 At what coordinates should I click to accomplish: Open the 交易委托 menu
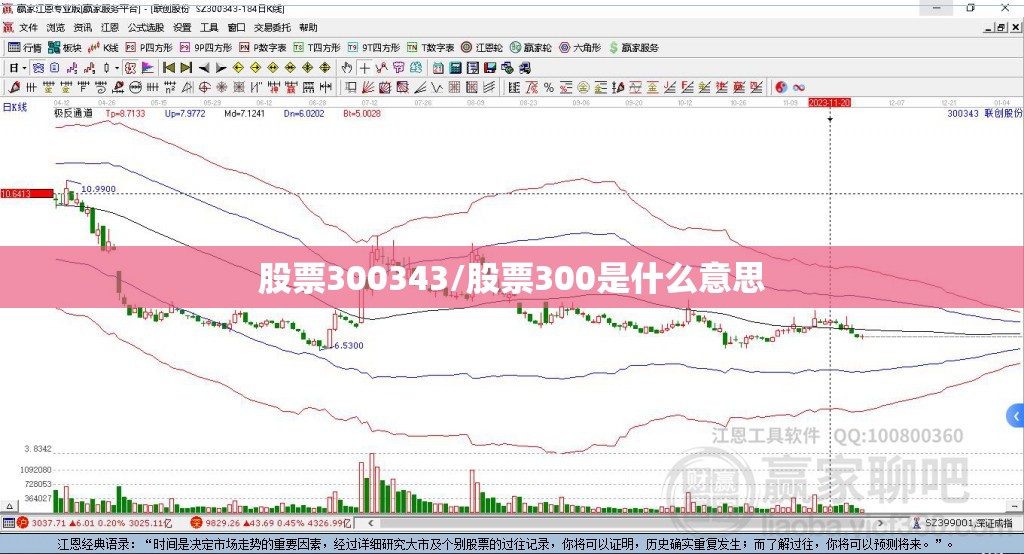click(272, 27)
